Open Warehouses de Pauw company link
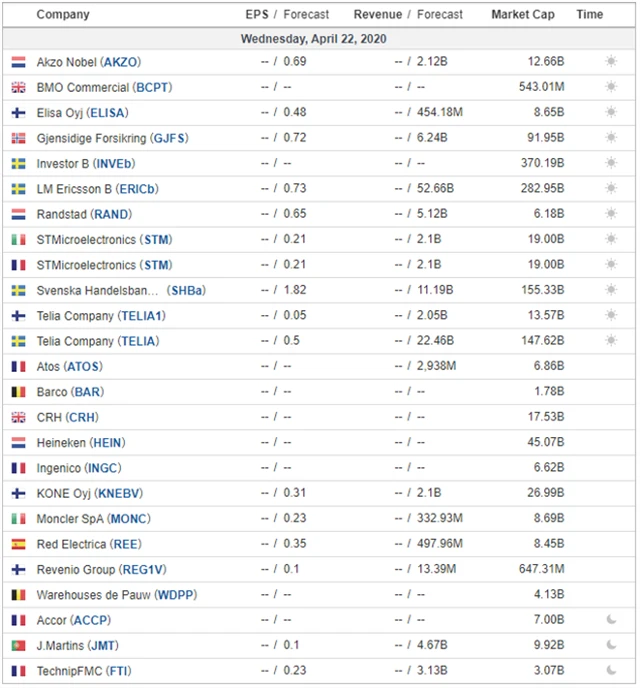 coord(117,595)
